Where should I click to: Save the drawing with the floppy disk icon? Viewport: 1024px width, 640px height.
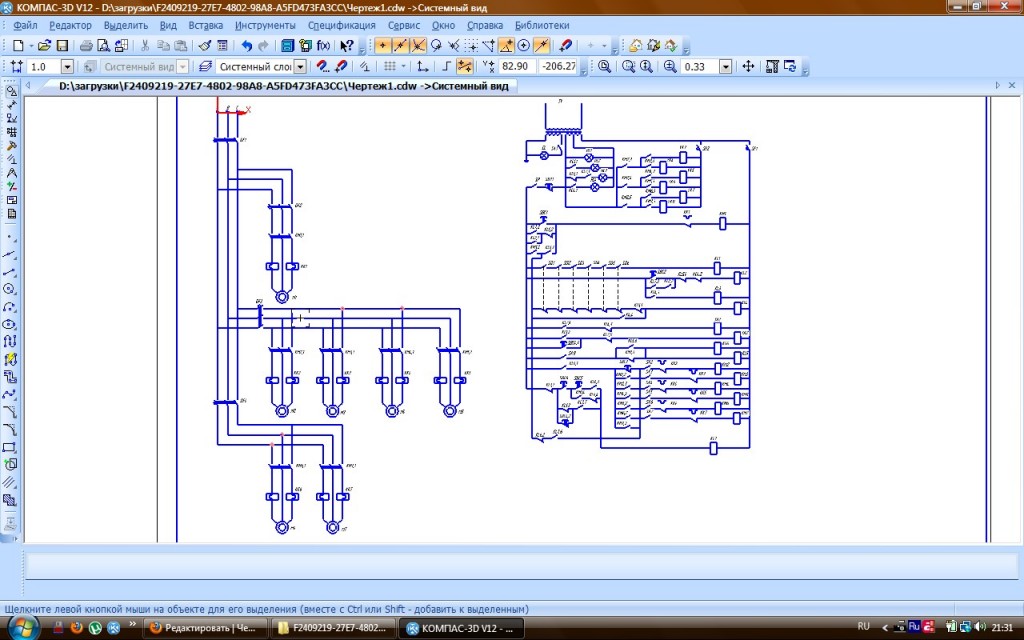point(62,46)
